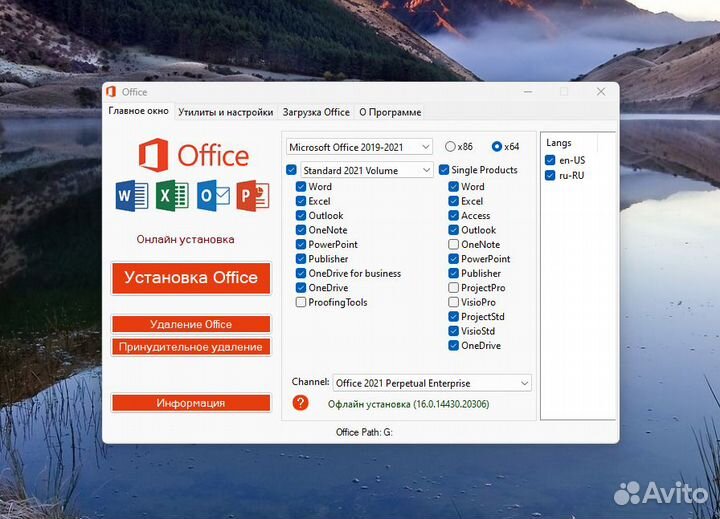Enable OneNote under Single Products

pyautogui.click(x=453, y=244)
